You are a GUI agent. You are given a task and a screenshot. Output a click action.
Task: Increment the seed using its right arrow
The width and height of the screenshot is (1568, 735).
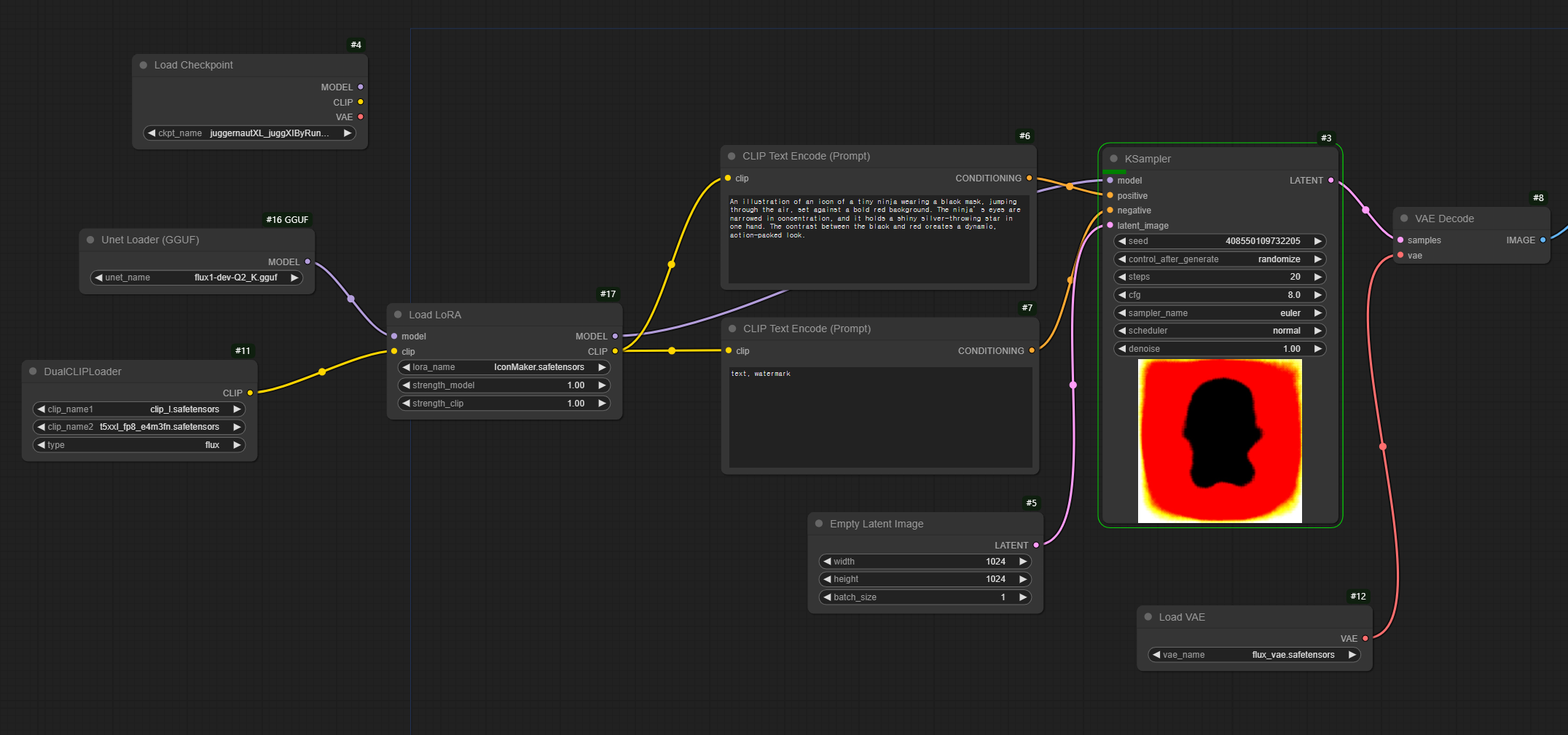(1317, 241)
